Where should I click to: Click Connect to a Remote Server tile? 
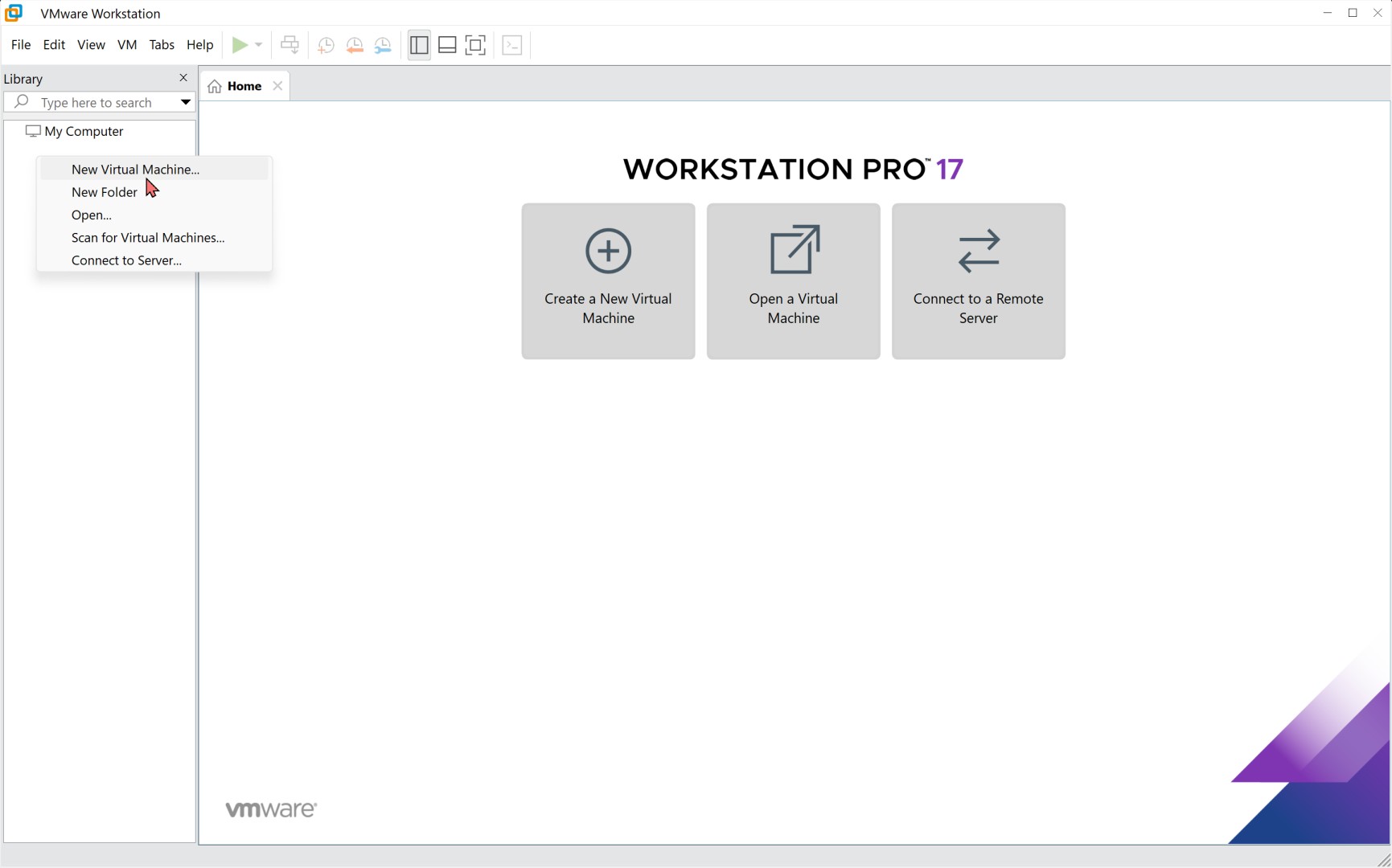click(x=979, y=280)
